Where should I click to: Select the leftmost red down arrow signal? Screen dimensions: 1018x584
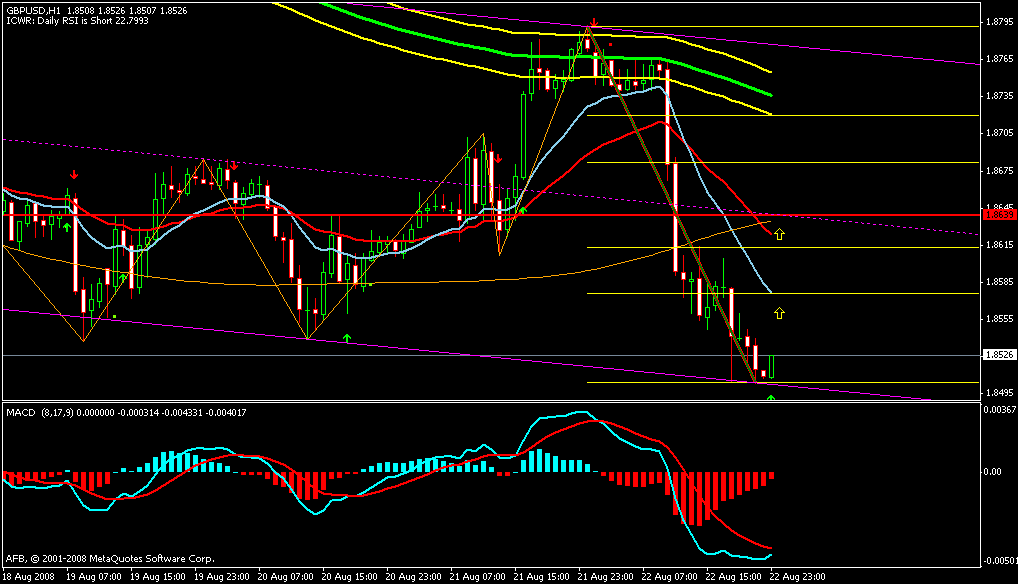point(73,175)
